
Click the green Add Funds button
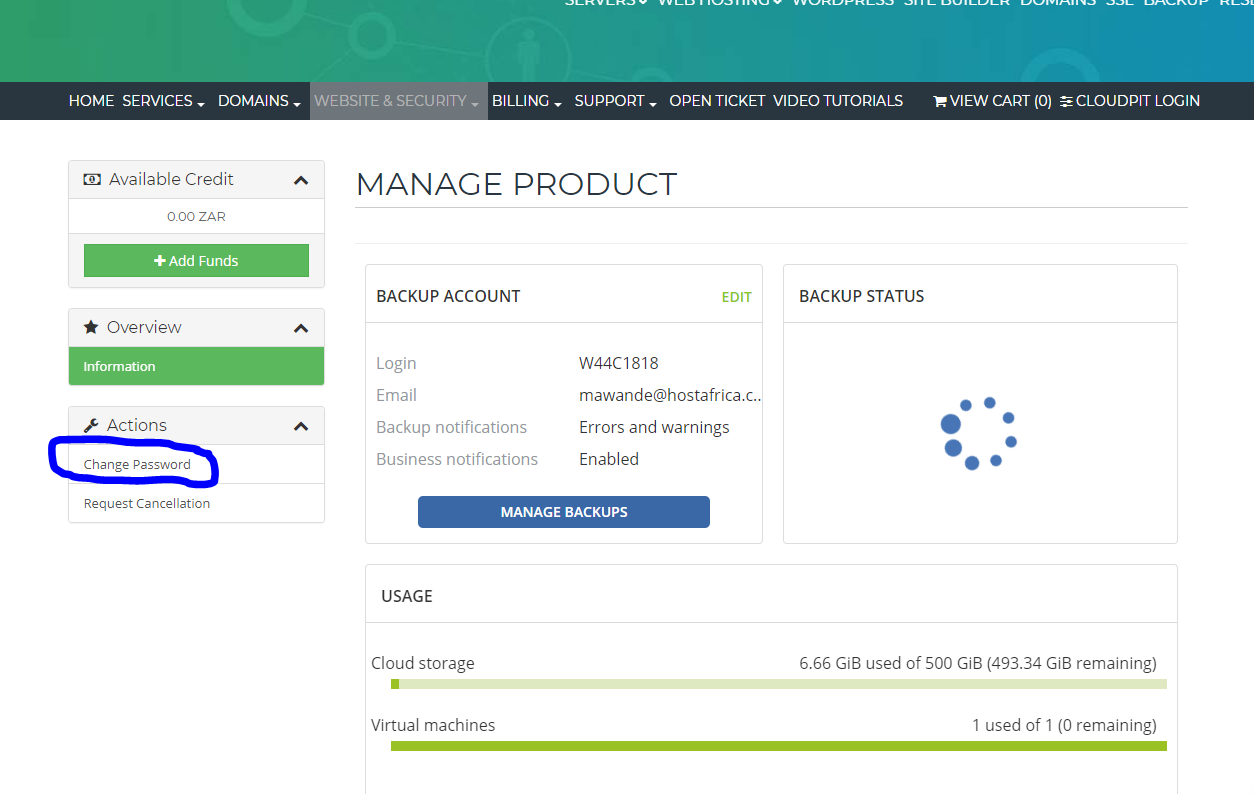(196, 260)
